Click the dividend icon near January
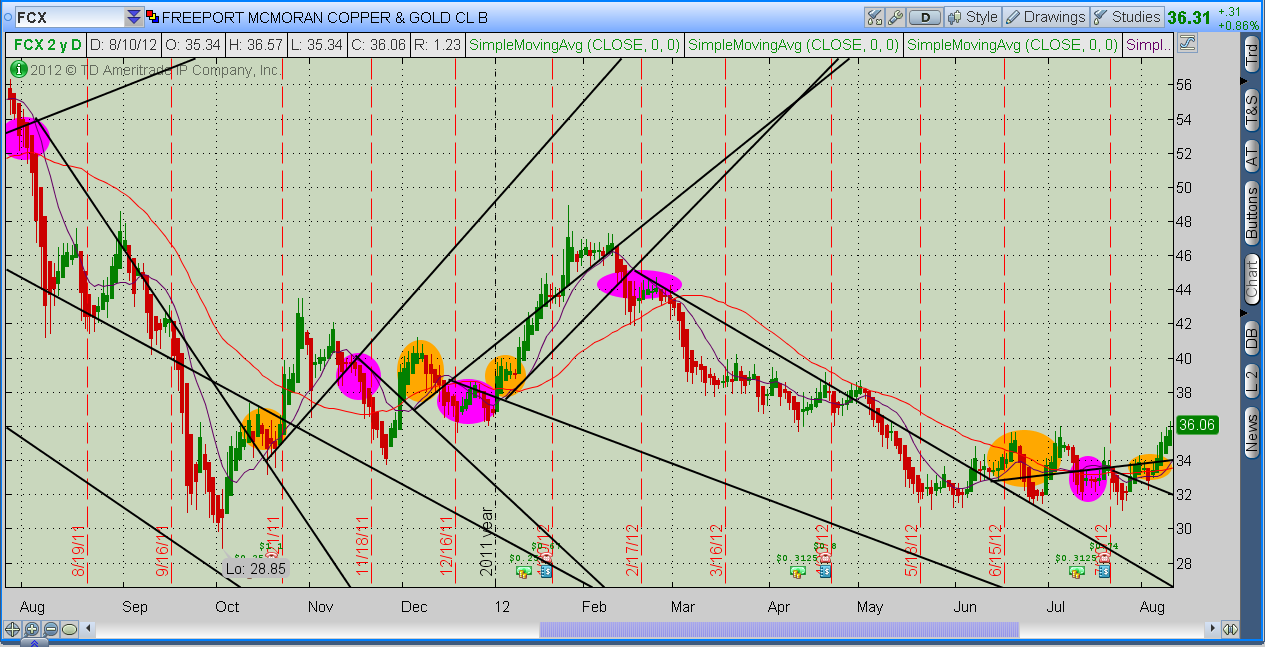Viewport: 1265px width, 647px height. (x=523, y=572)
